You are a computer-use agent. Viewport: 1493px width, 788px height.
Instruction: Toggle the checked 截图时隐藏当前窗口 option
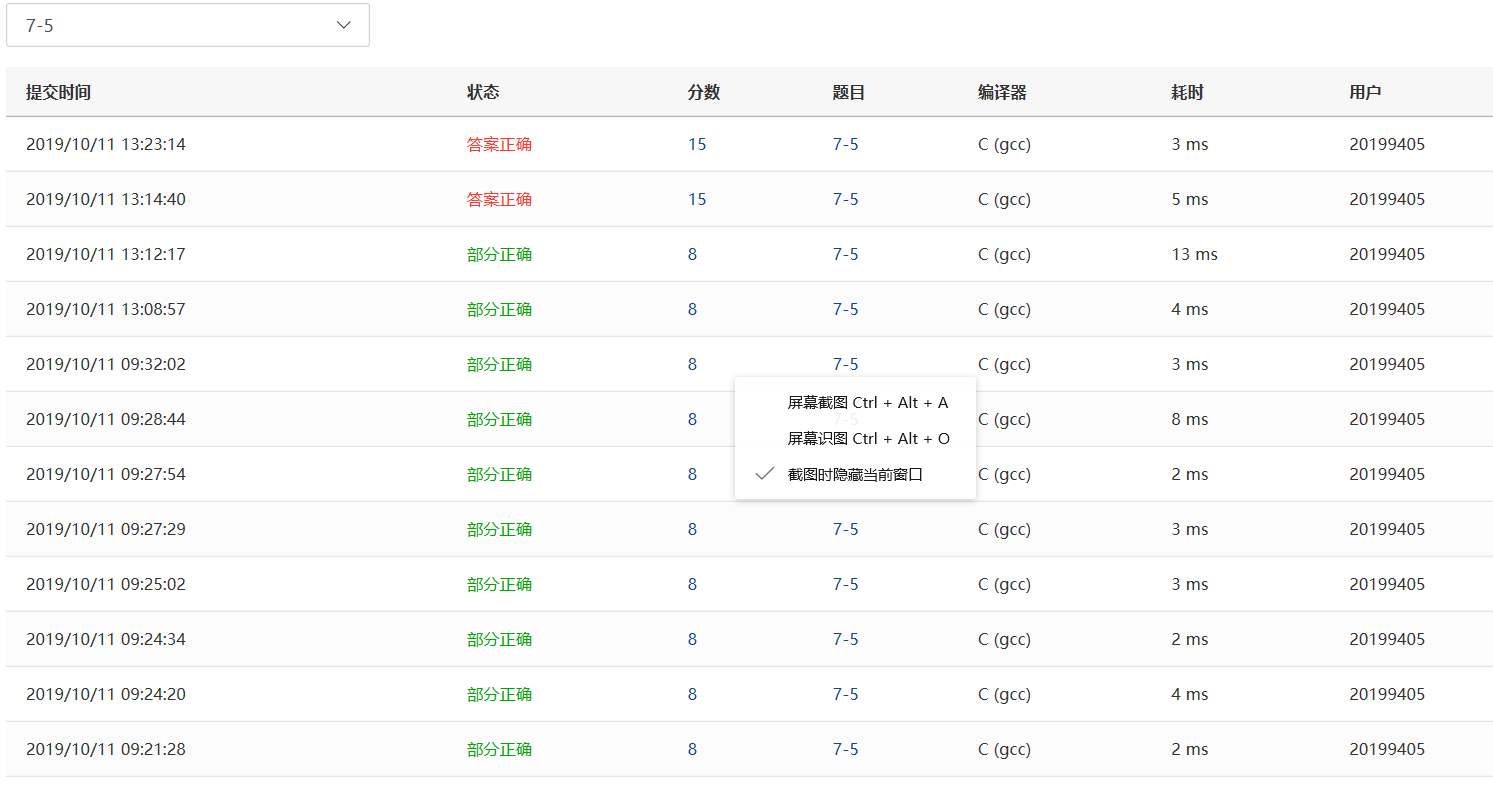coord(855,474)
